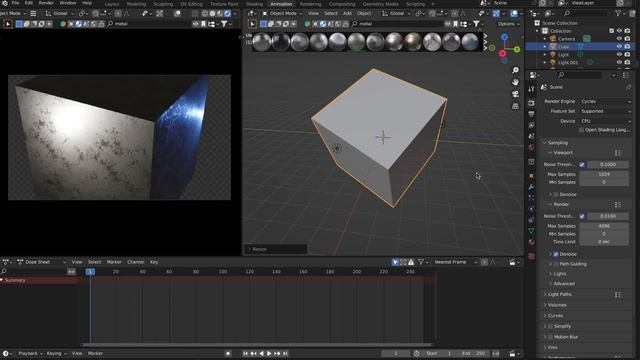This screenshot has width=640, height=360.
Task: Click the red X axis on navigation gizmo
Action: [x=502, y=53]
